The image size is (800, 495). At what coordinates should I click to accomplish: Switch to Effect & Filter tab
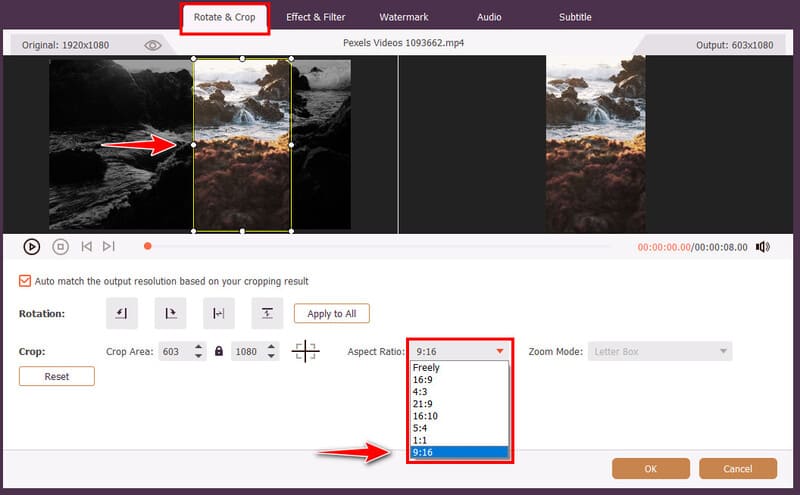[x=315, y=17]
